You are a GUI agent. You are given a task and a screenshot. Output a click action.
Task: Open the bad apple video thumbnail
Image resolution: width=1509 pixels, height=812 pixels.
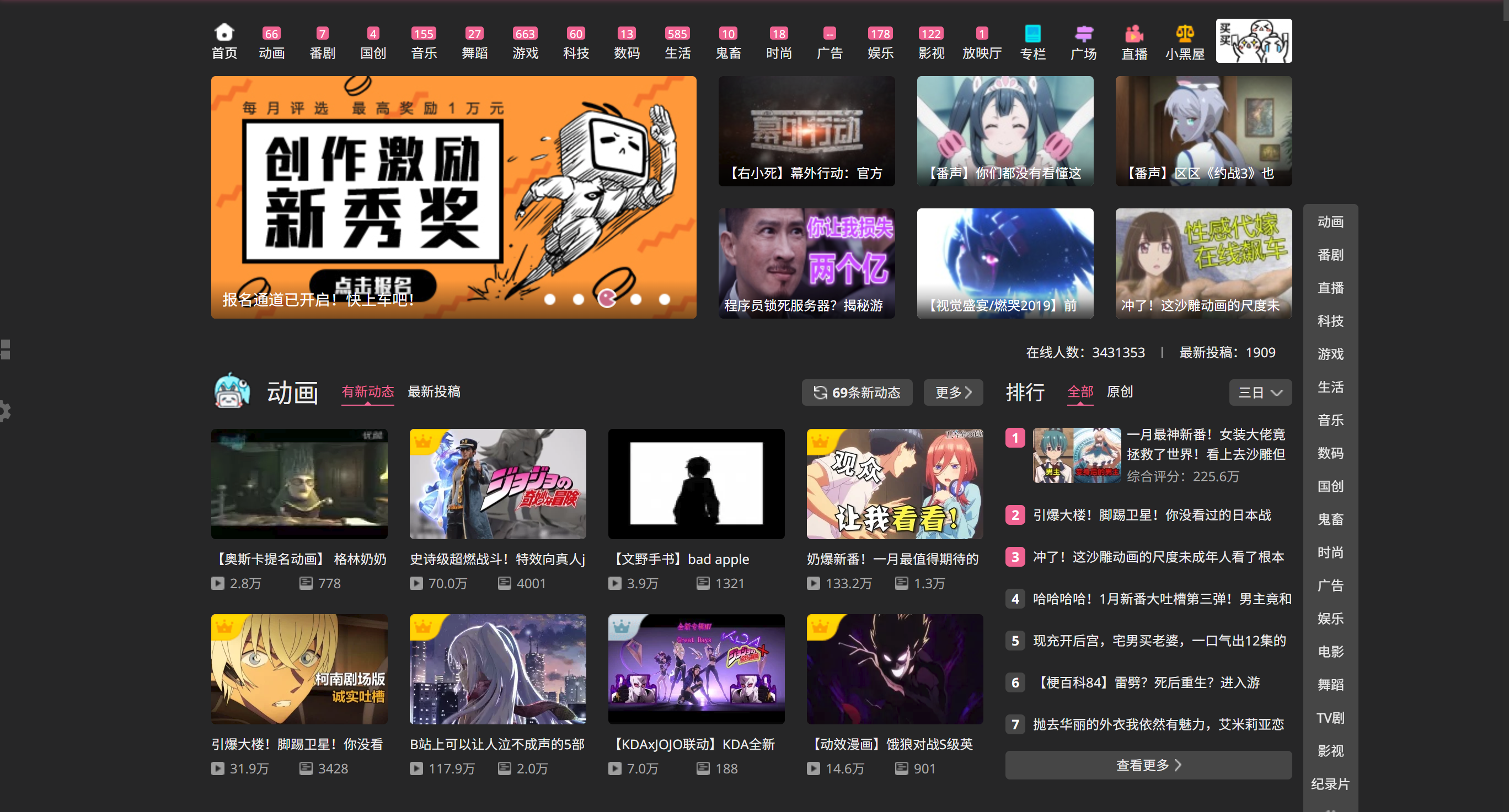point(696,483)
